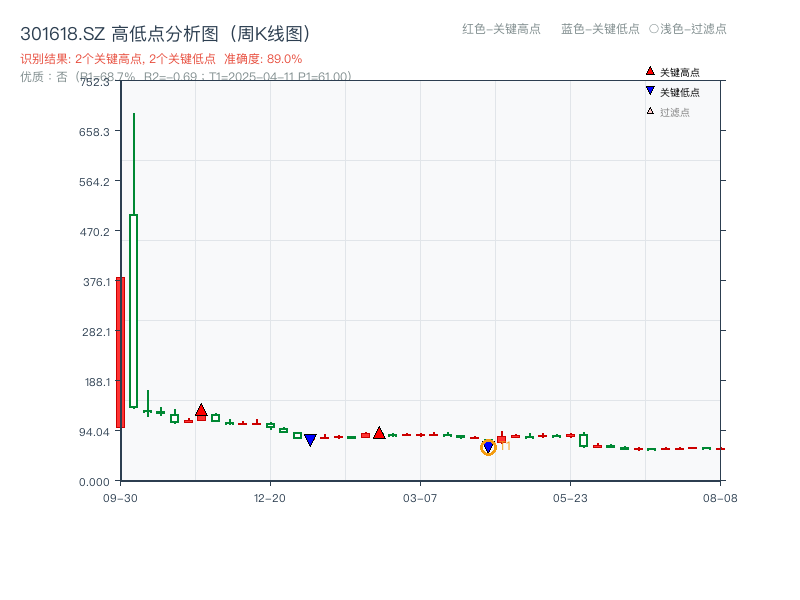Image resolution: width=800 pixels, height=600 pixels.
Task: Click the 准确度 89.0% accuracy link
Action: [264, 58]
